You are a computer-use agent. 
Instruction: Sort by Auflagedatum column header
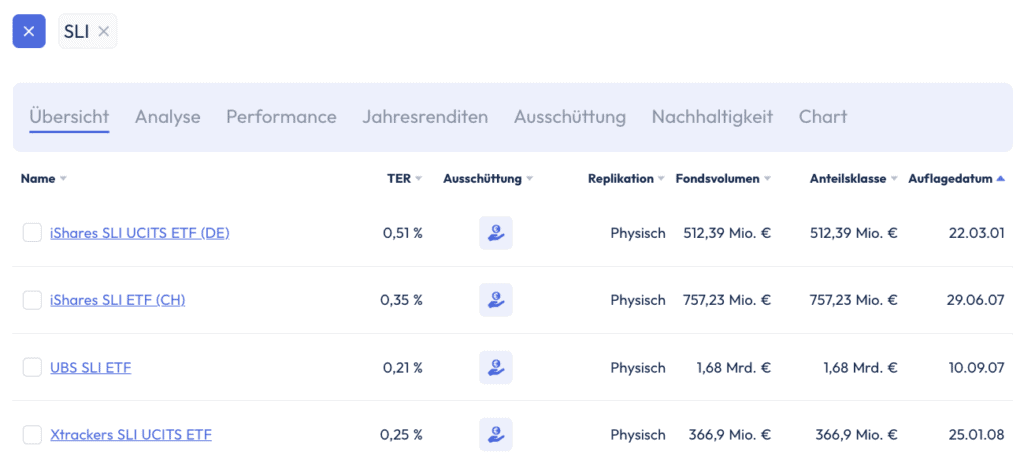(957, 178)
